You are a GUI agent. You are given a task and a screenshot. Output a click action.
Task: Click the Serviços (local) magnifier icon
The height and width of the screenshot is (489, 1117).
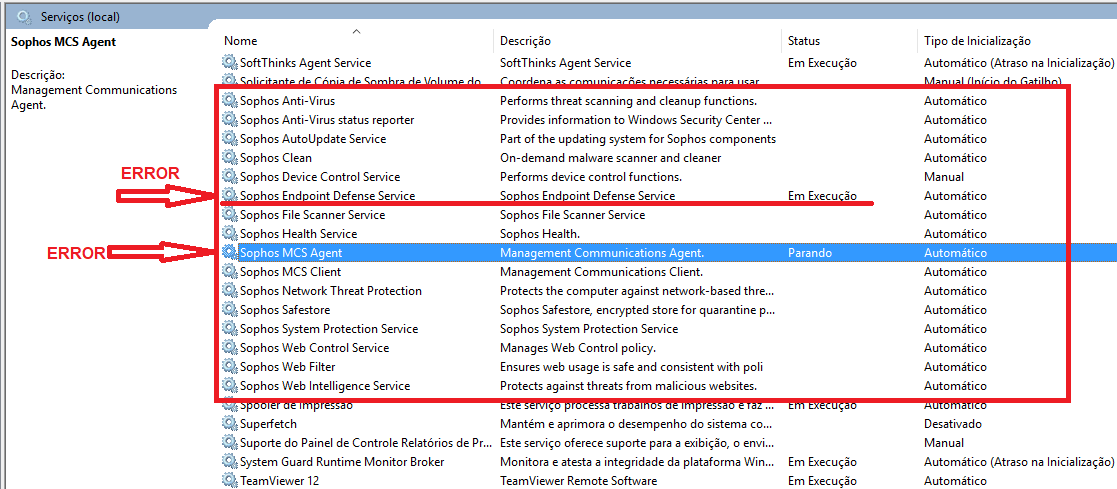[24, 16]
